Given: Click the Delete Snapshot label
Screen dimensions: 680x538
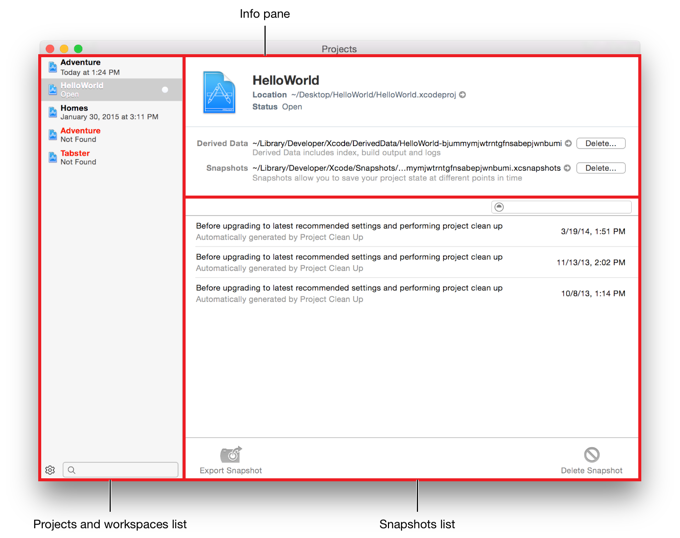Looking at the screenshot, I should 592,470.
